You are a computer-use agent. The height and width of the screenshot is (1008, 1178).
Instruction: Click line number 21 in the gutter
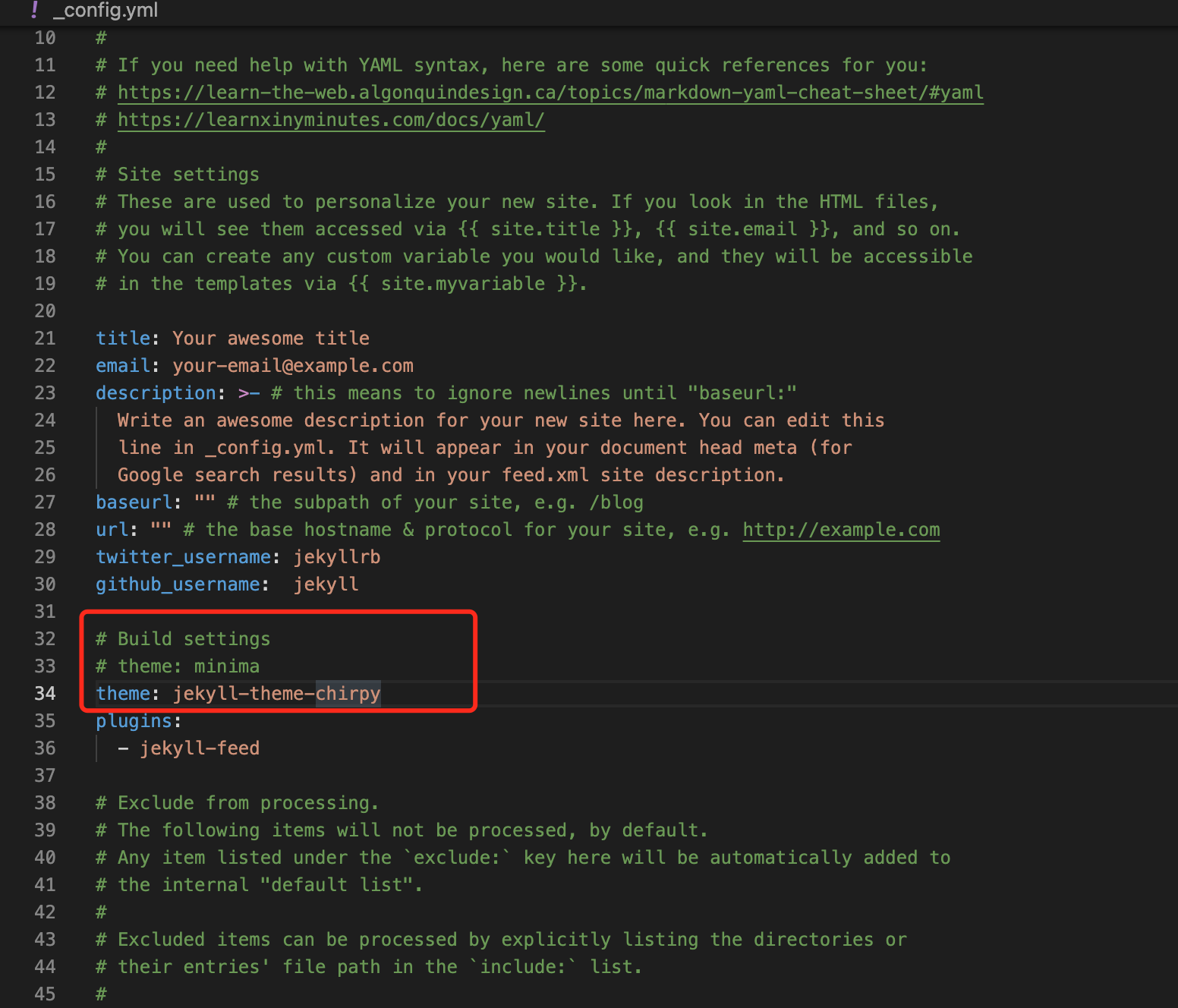(45, 339)
